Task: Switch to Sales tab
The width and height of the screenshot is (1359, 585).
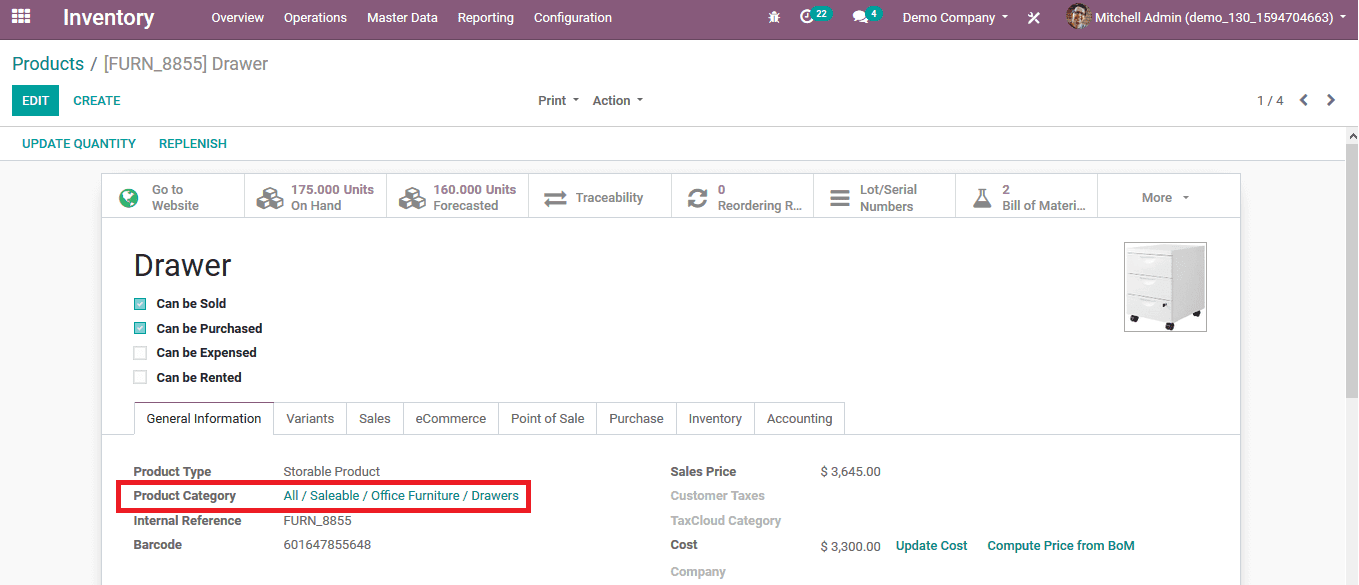Action: (375, 419)
